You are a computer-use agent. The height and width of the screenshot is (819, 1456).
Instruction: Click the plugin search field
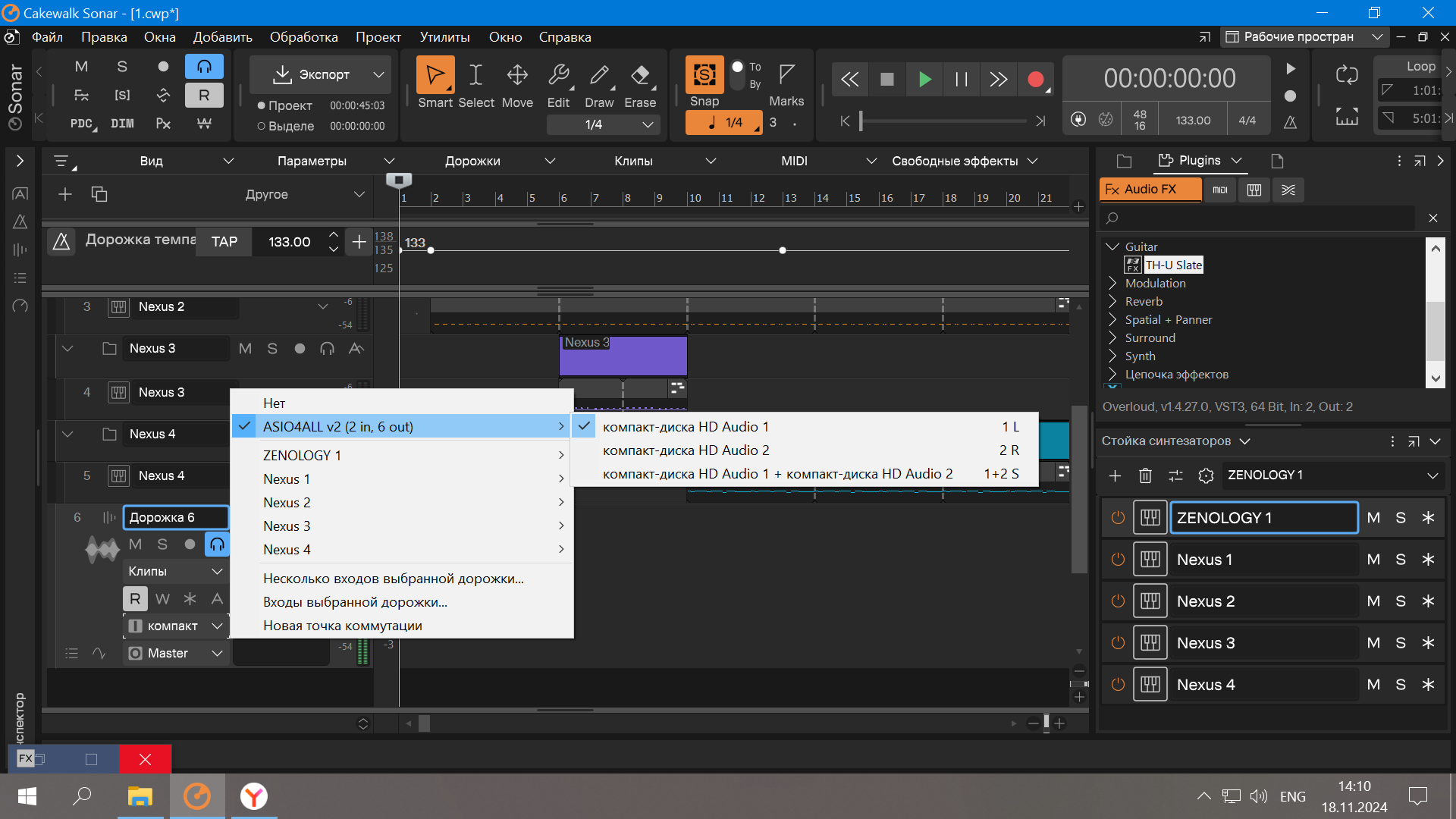click(1259, 218)
